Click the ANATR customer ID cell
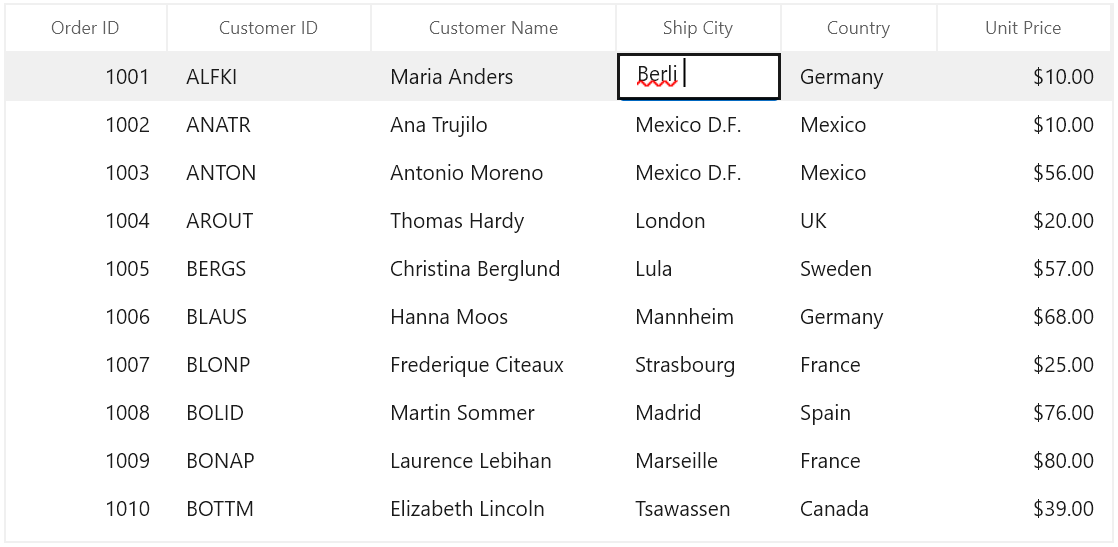Image resolution: width=1118 pixels, height=547 pixels. point(218,125)
